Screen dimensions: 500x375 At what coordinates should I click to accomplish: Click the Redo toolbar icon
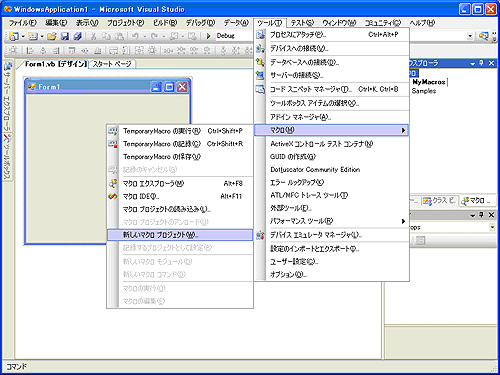tap(154, 36)
